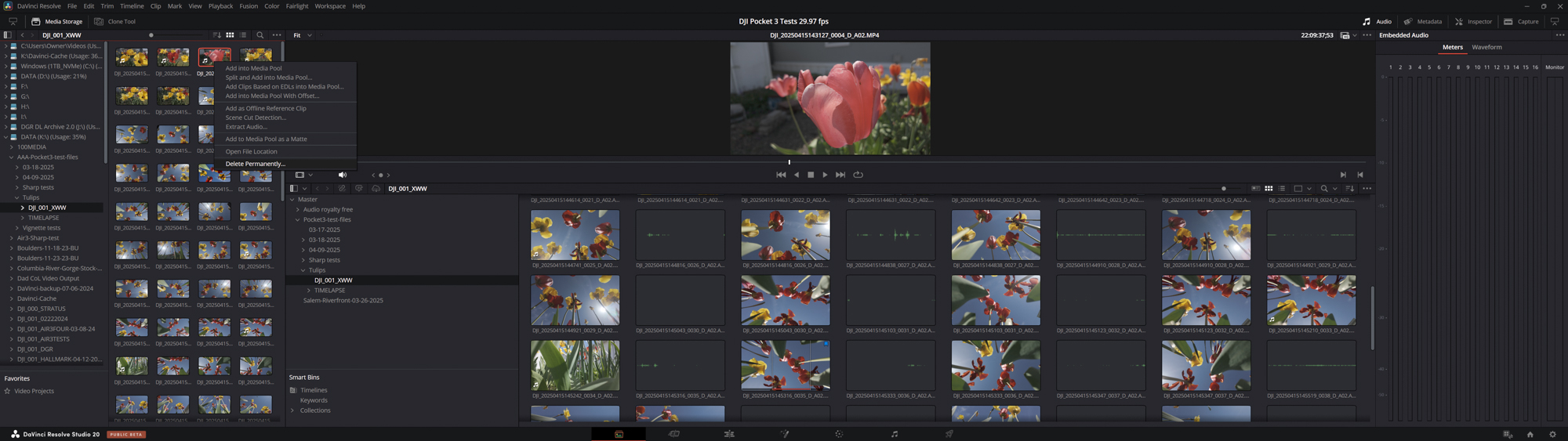Toggle the Capture panel button
Image resolution: width=1568 pixels, height=441 pixels.
click(x=1521, y=21)
